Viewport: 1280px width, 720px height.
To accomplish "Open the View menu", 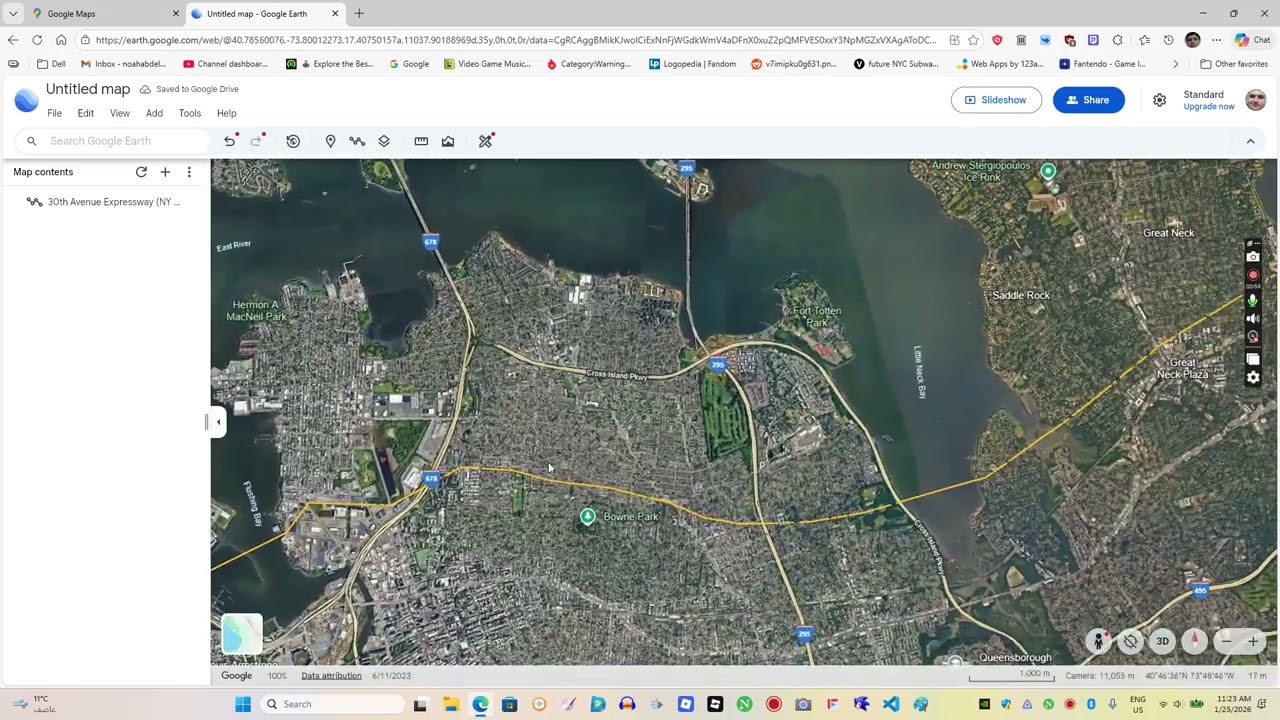I will tap(119, 113).
